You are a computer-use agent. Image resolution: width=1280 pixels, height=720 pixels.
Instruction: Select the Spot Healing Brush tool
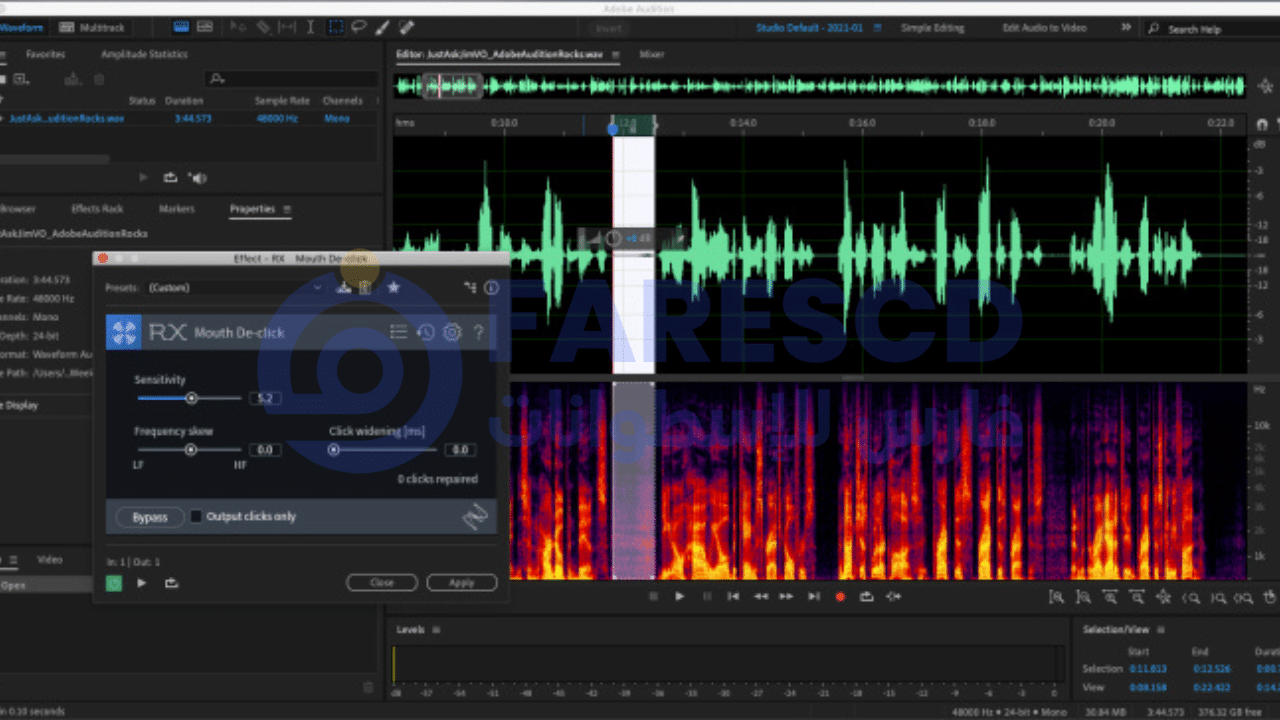(x=407, y=27)
